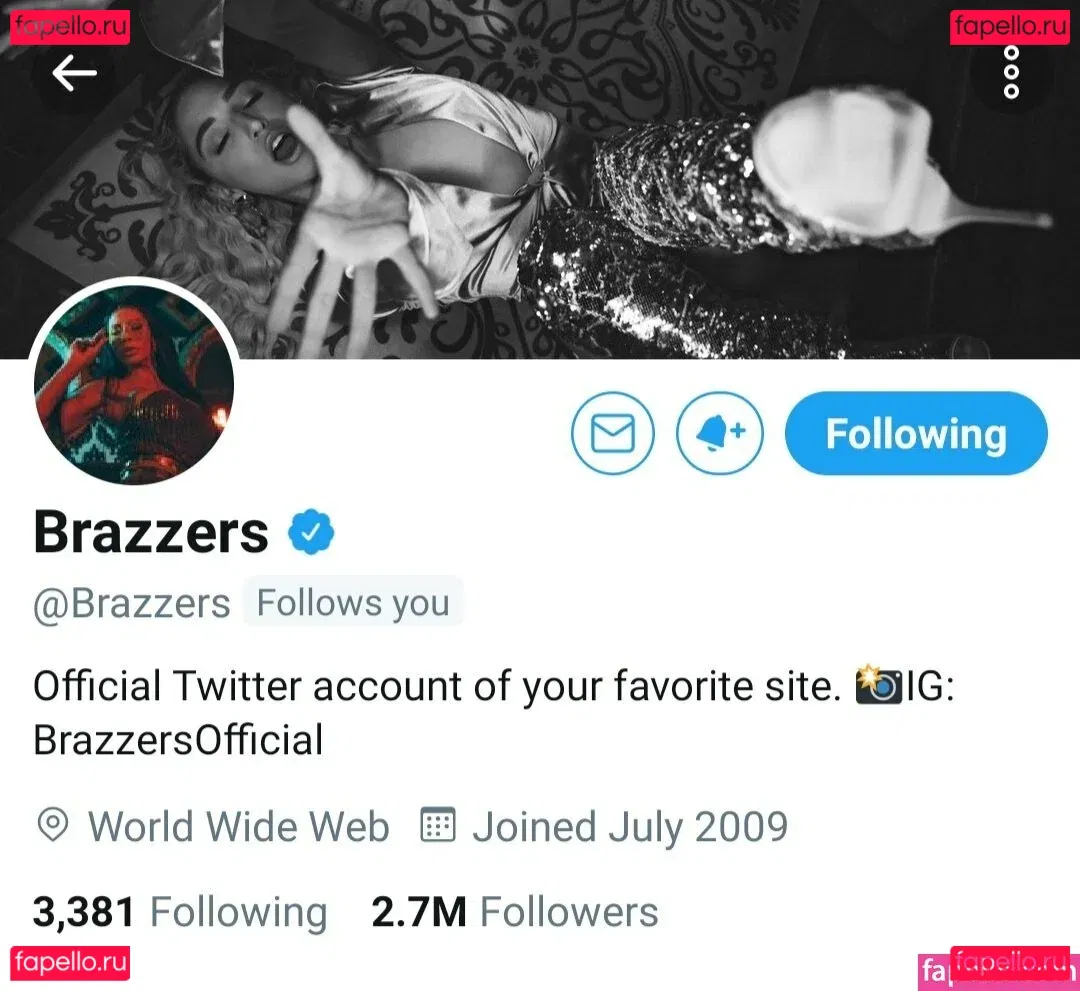Click the location pin icon
Screen dimensions: 1080x991
click(x=53, y=824)
